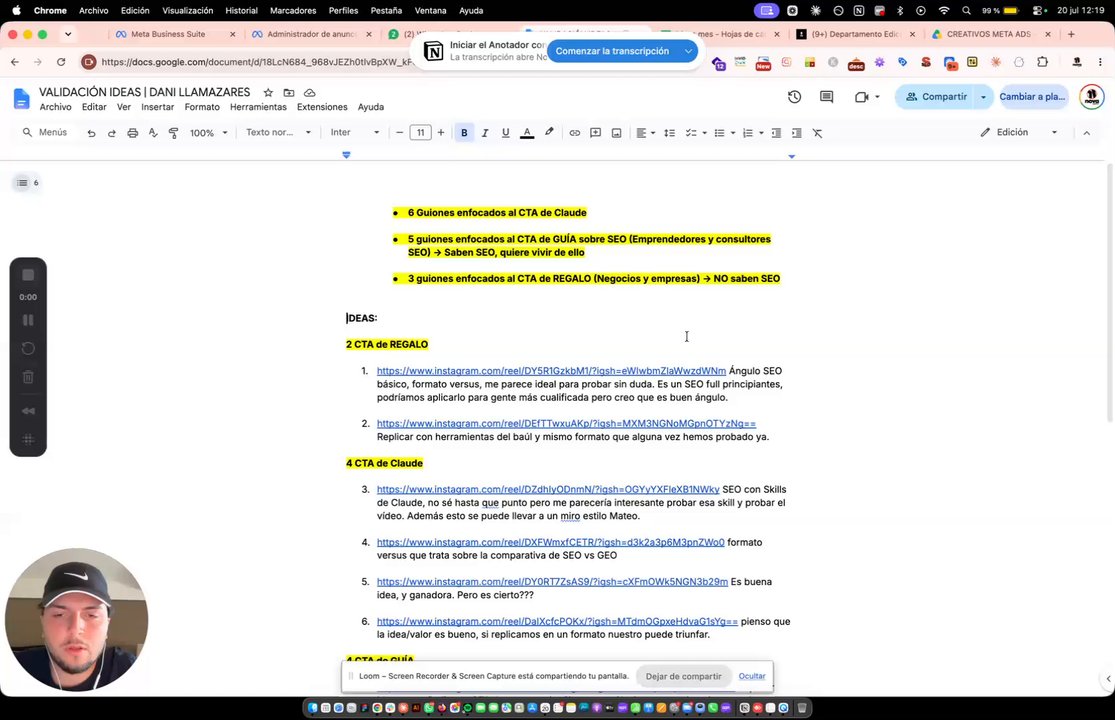Screen dimensions: 1115x720
Task: Open Chrome extensions puzzle icon
Action: [1042, 63]
